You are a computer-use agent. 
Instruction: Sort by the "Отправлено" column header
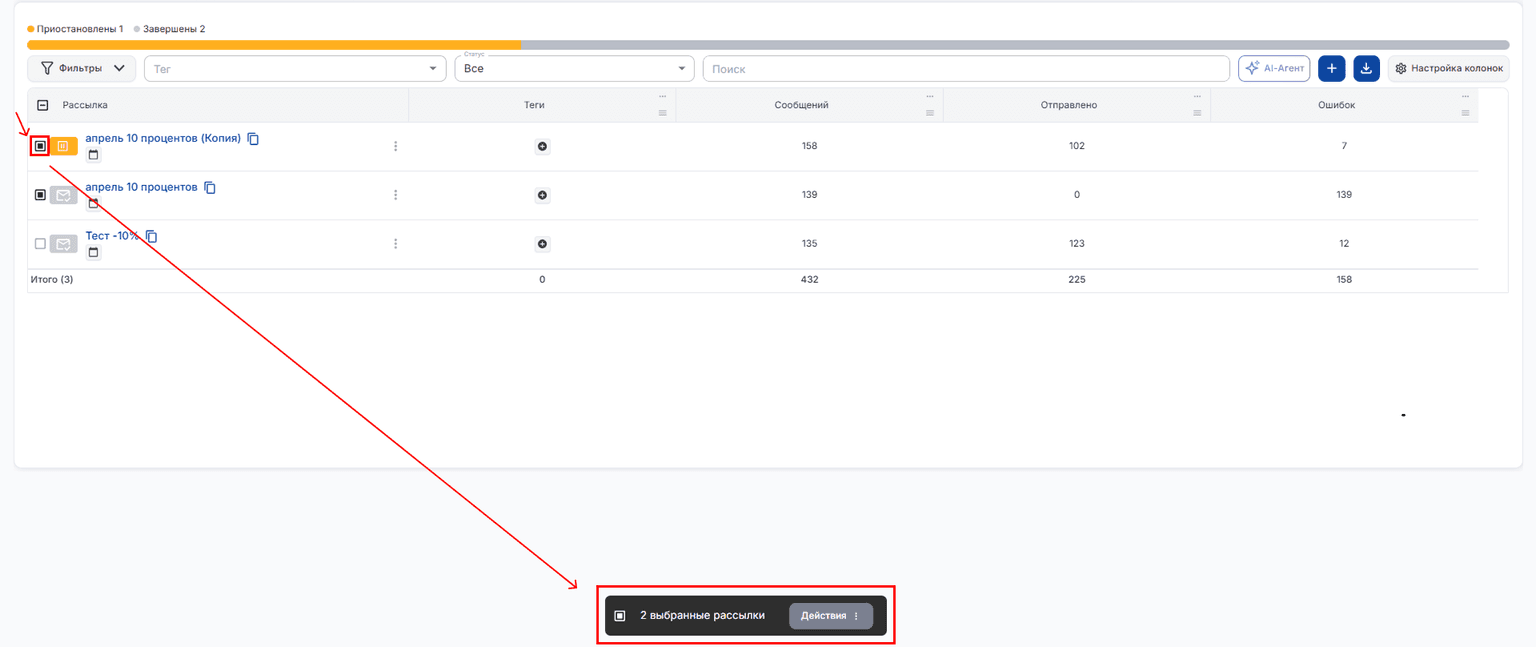(x=1069, y=105)
